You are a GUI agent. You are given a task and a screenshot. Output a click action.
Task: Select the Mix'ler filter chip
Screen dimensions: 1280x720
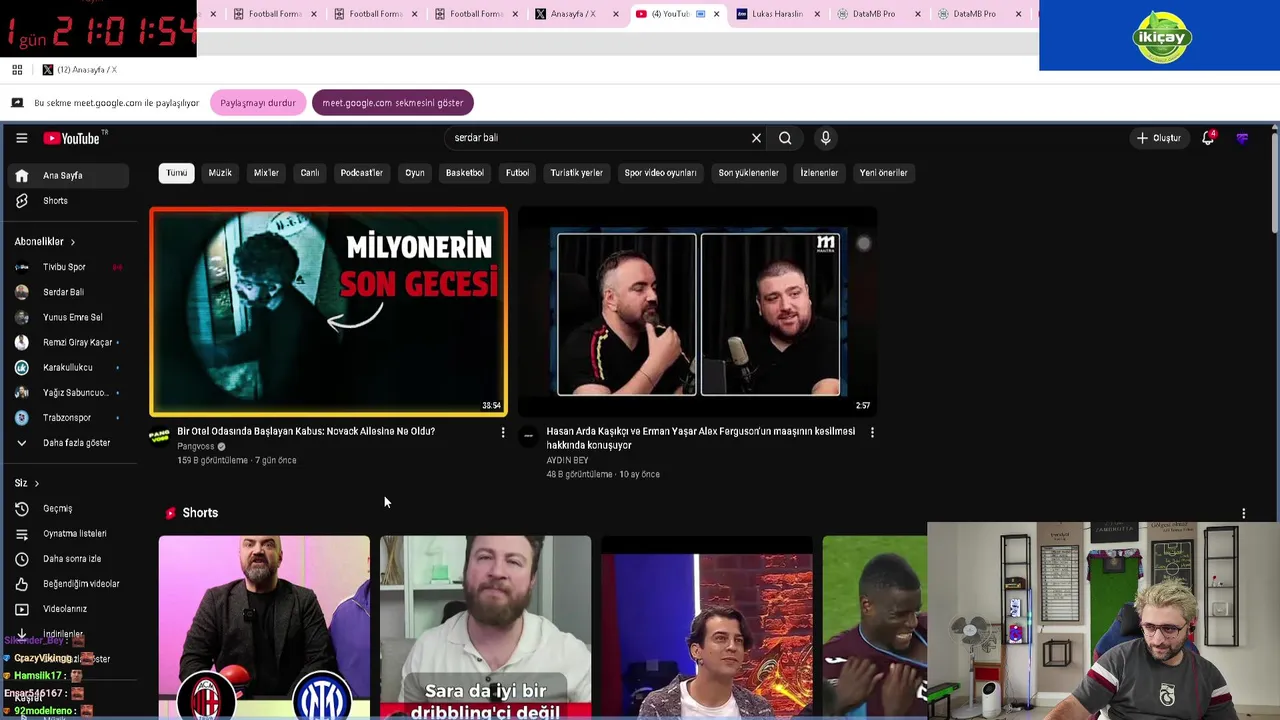click(x=266, y=173)
